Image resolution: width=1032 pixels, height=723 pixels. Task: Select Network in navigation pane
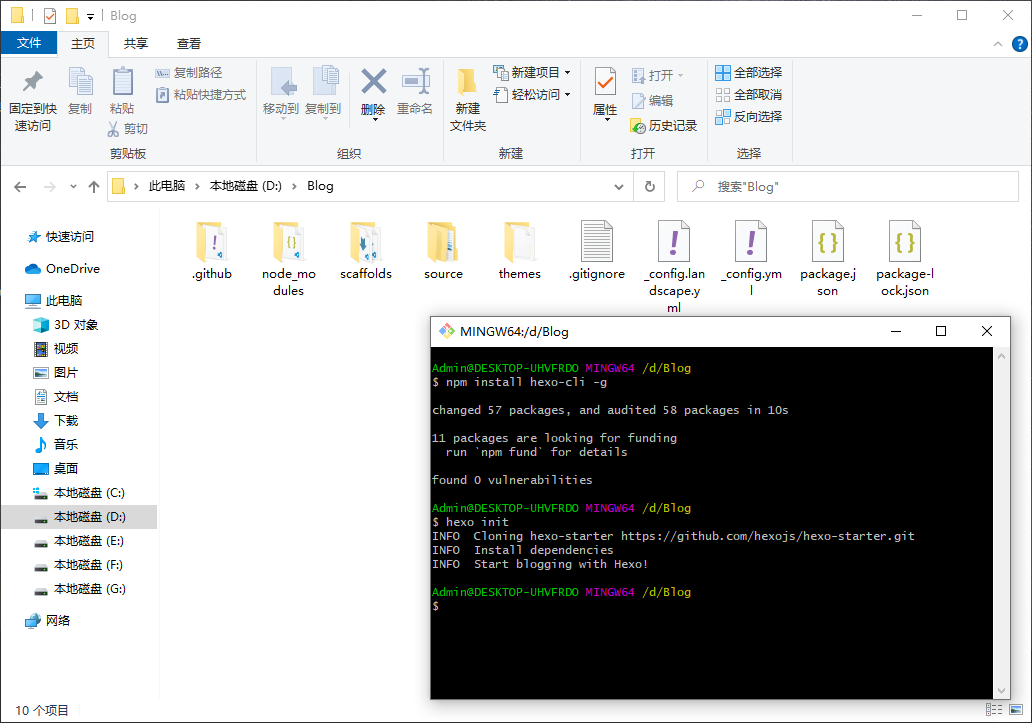(47, 620)
